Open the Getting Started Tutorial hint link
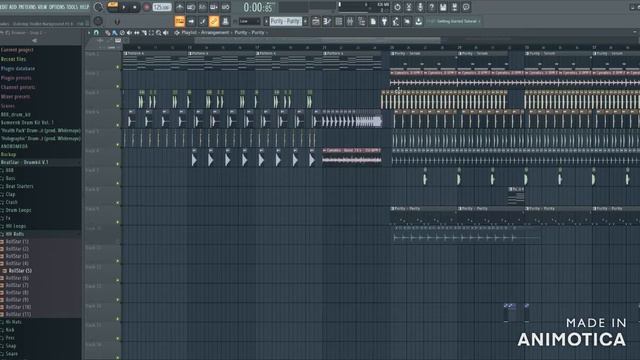Screen dimensions: 640x360 click(x=457, y=21)
